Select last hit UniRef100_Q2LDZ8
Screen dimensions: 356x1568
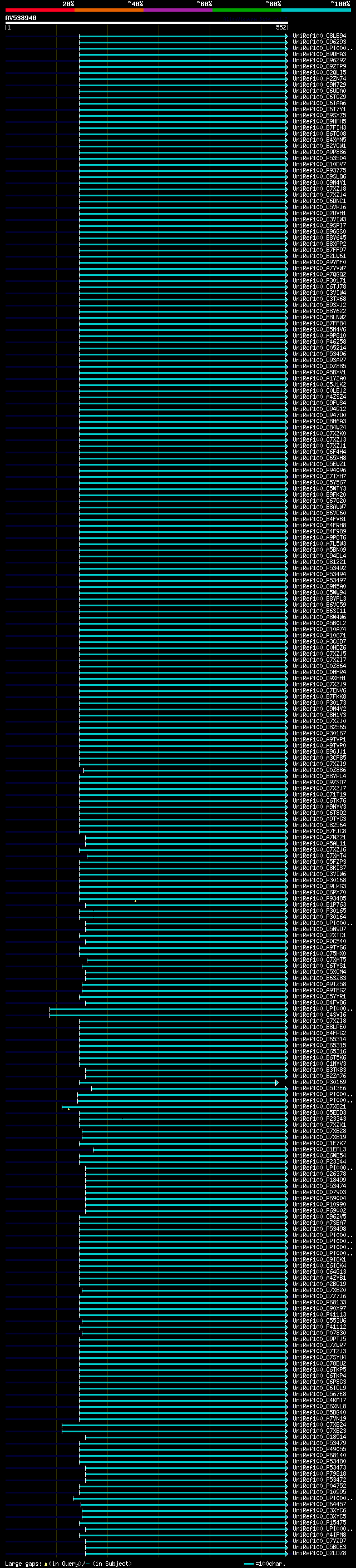point(319,1553)
